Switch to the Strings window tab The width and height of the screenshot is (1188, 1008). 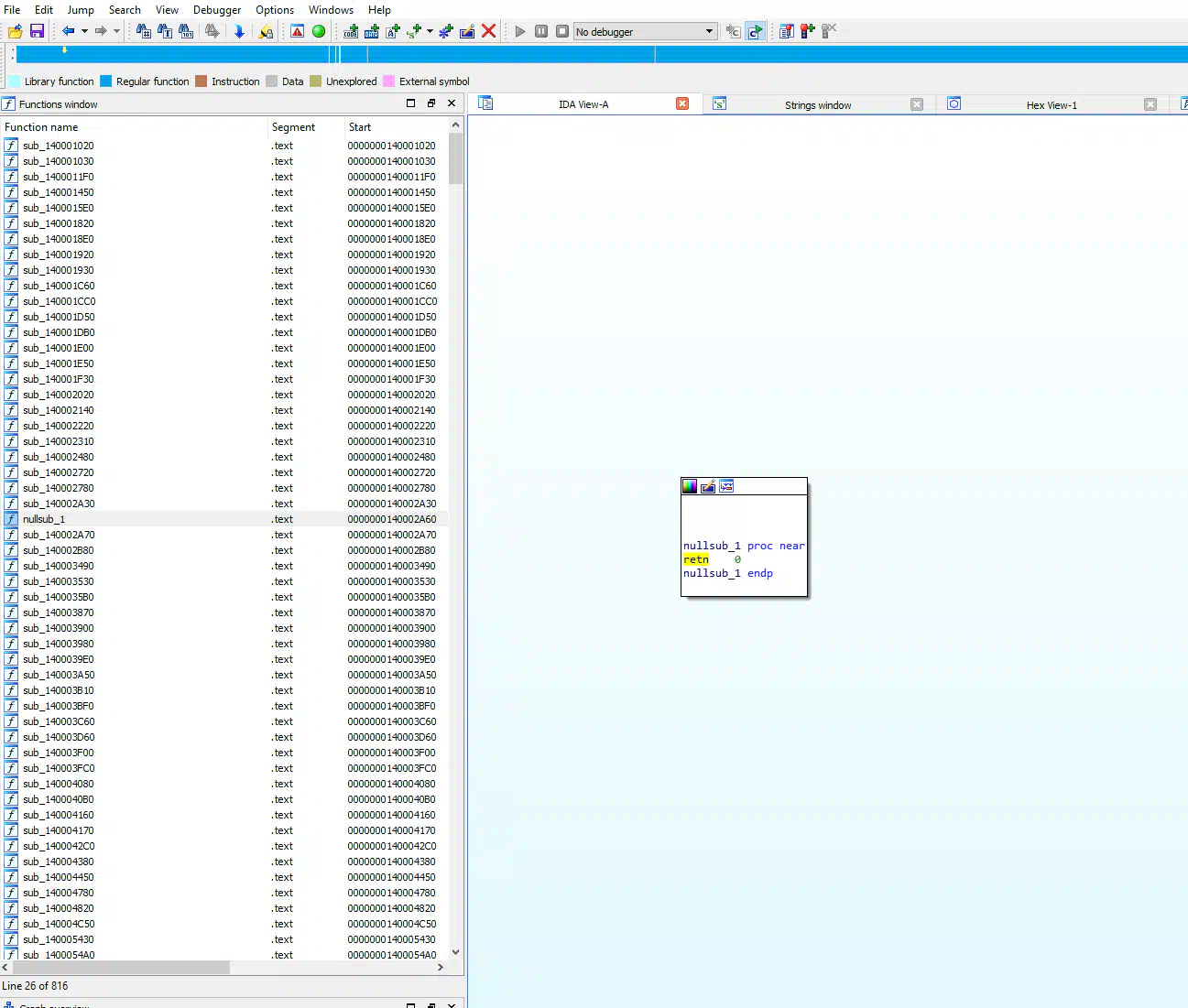[817, 105]
